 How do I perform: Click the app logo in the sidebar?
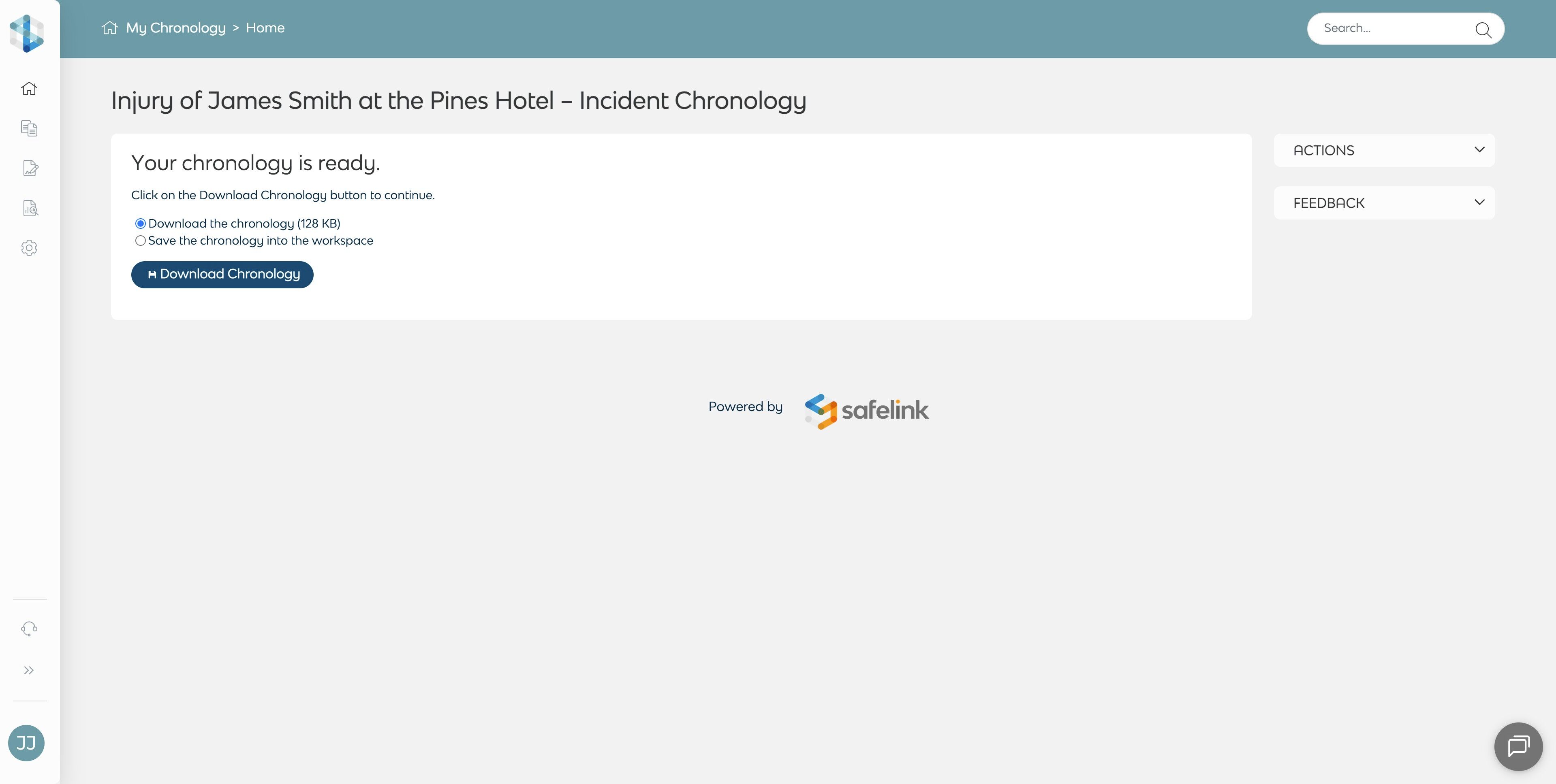27,33
